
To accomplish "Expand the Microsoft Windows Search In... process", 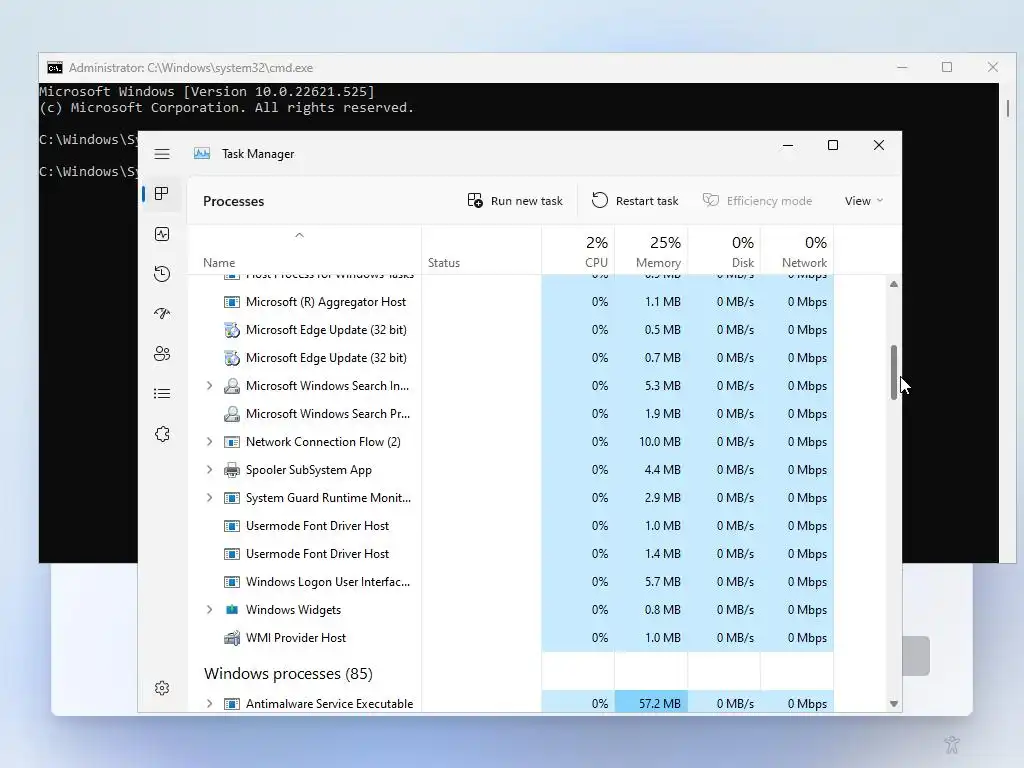I will [209, 385].
